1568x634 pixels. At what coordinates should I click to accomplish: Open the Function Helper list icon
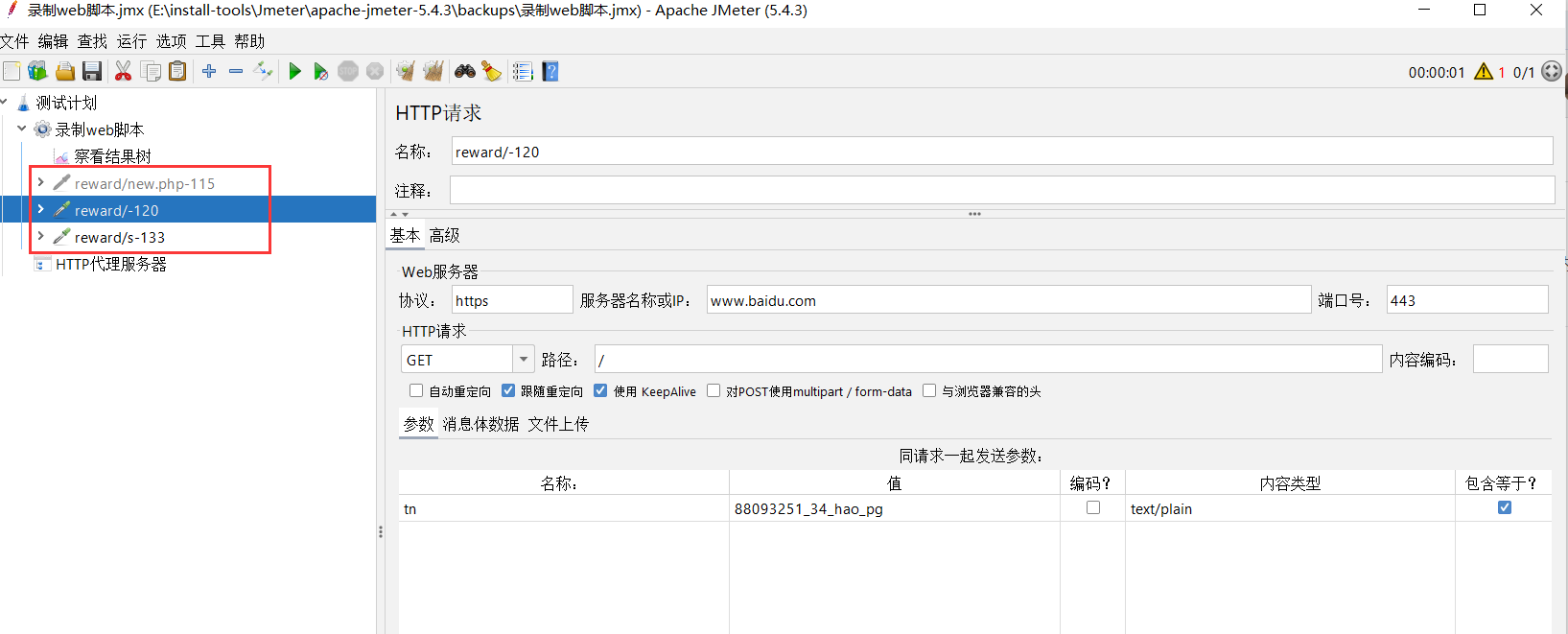pos(523,71)
